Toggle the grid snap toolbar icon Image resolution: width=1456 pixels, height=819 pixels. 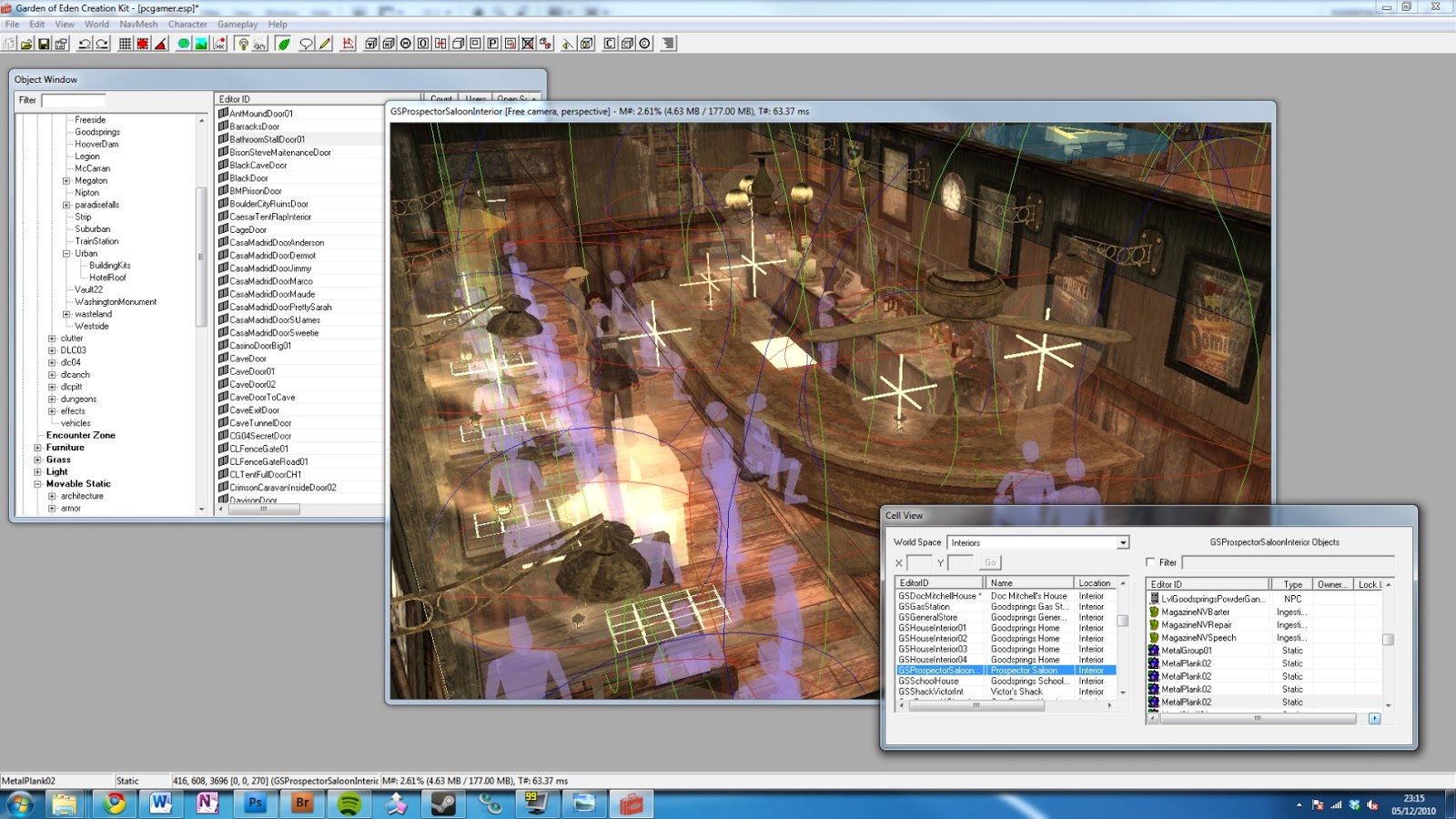126,44
